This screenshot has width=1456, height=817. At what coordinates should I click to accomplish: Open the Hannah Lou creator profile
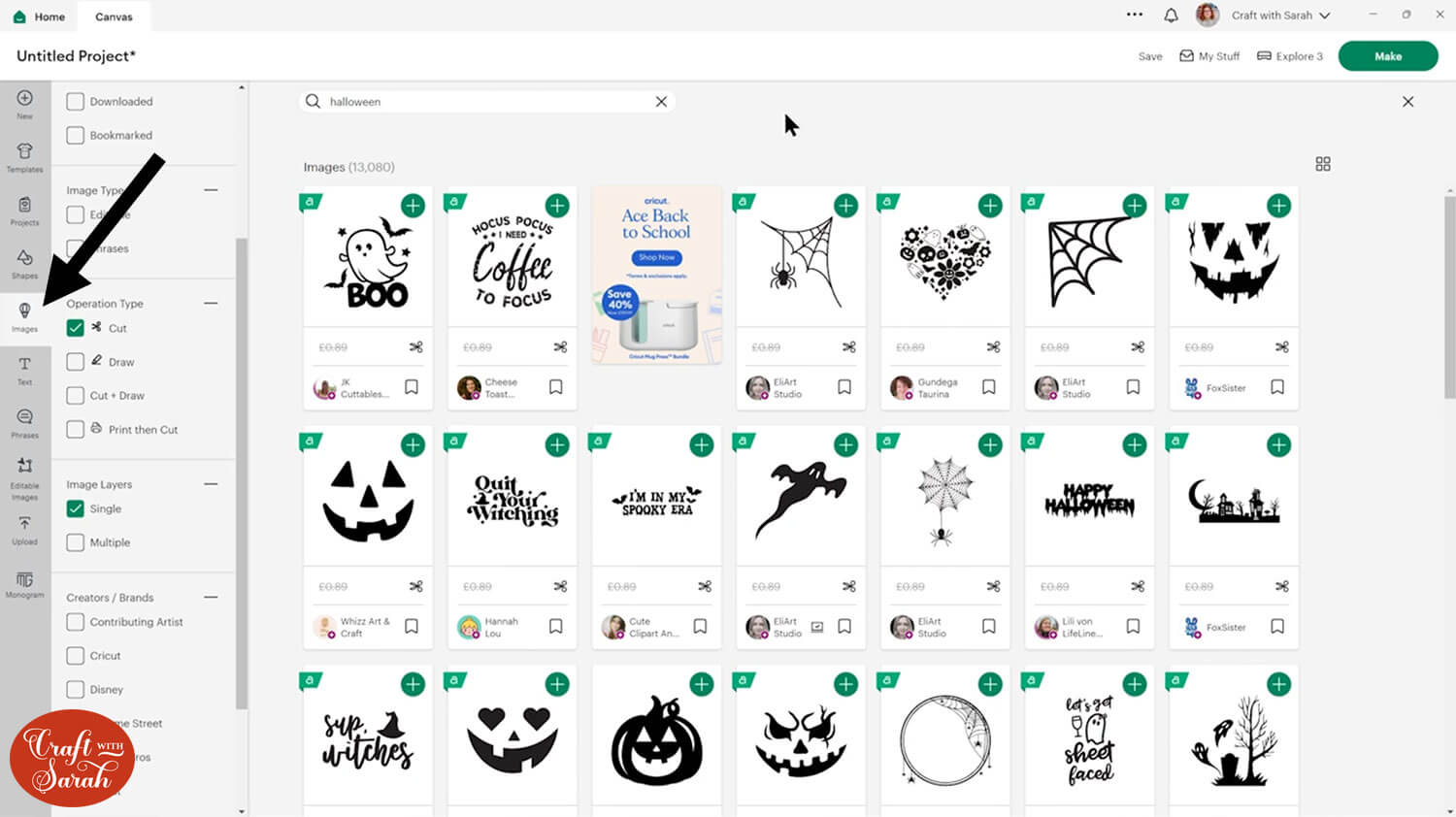[x=488, y=627]
